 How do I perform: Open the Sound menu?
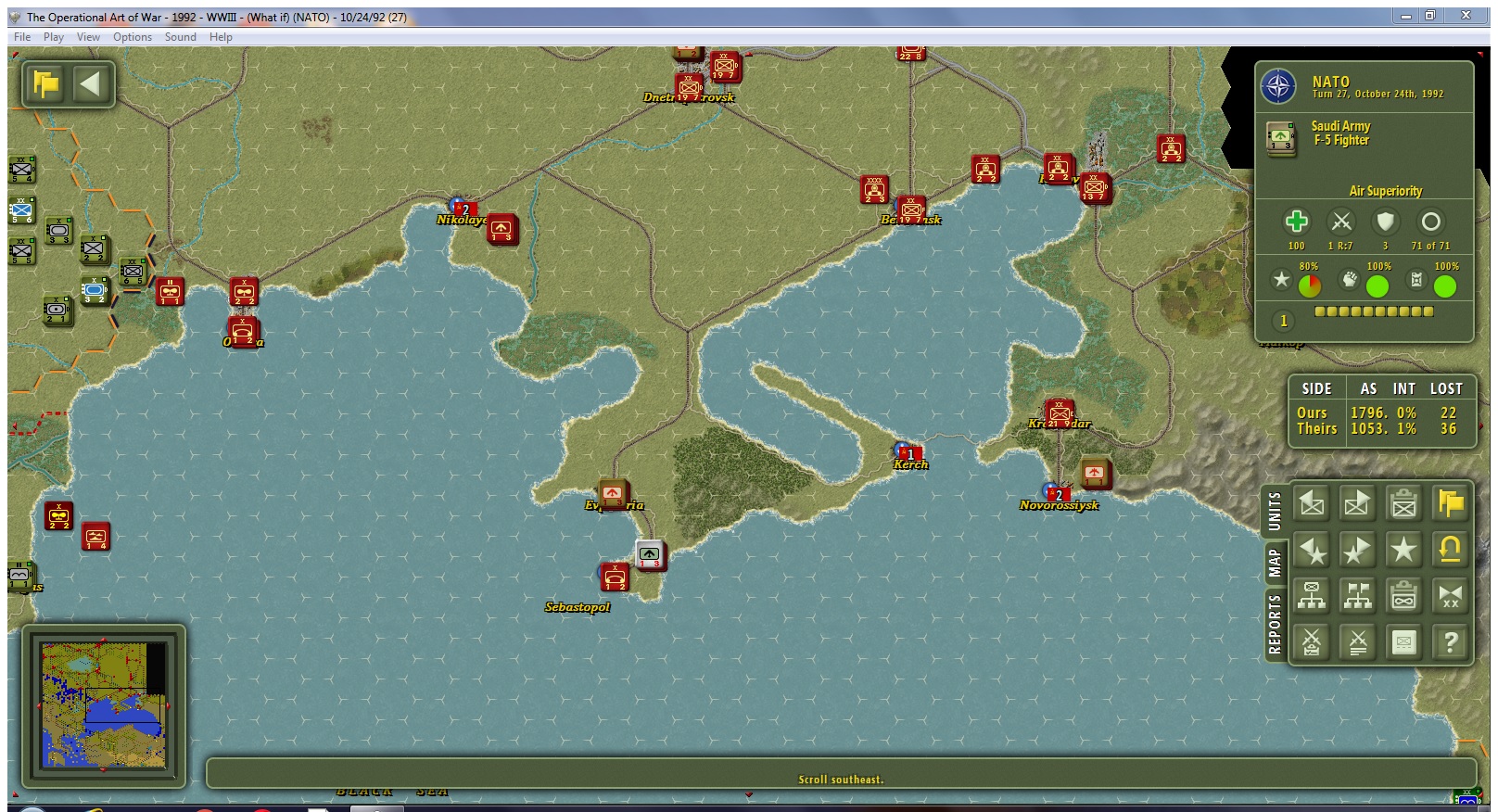point(181,37)
